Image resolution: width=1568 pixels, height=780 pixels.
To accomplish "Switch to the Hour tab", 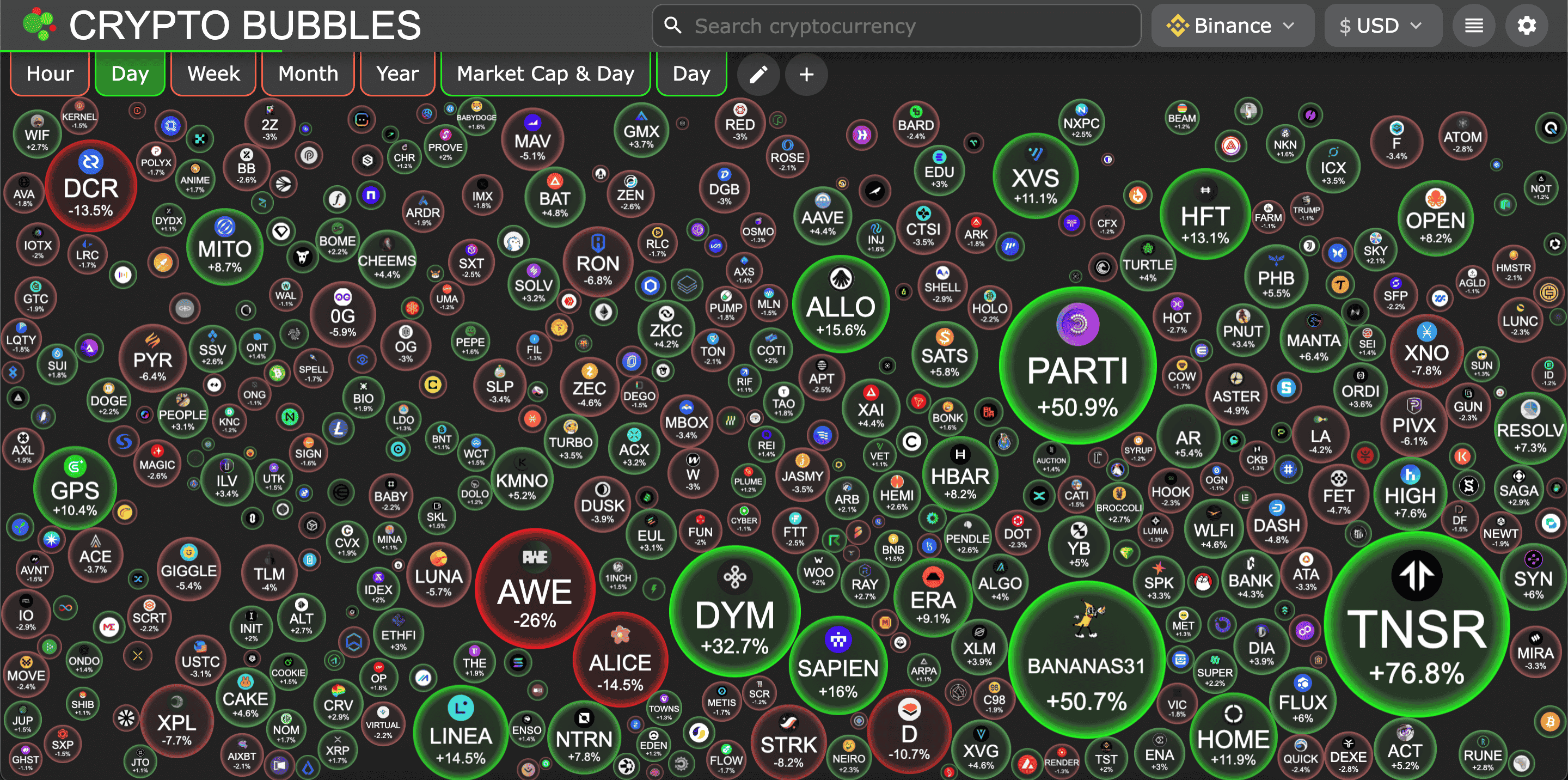I will click(x=50, y=74).
